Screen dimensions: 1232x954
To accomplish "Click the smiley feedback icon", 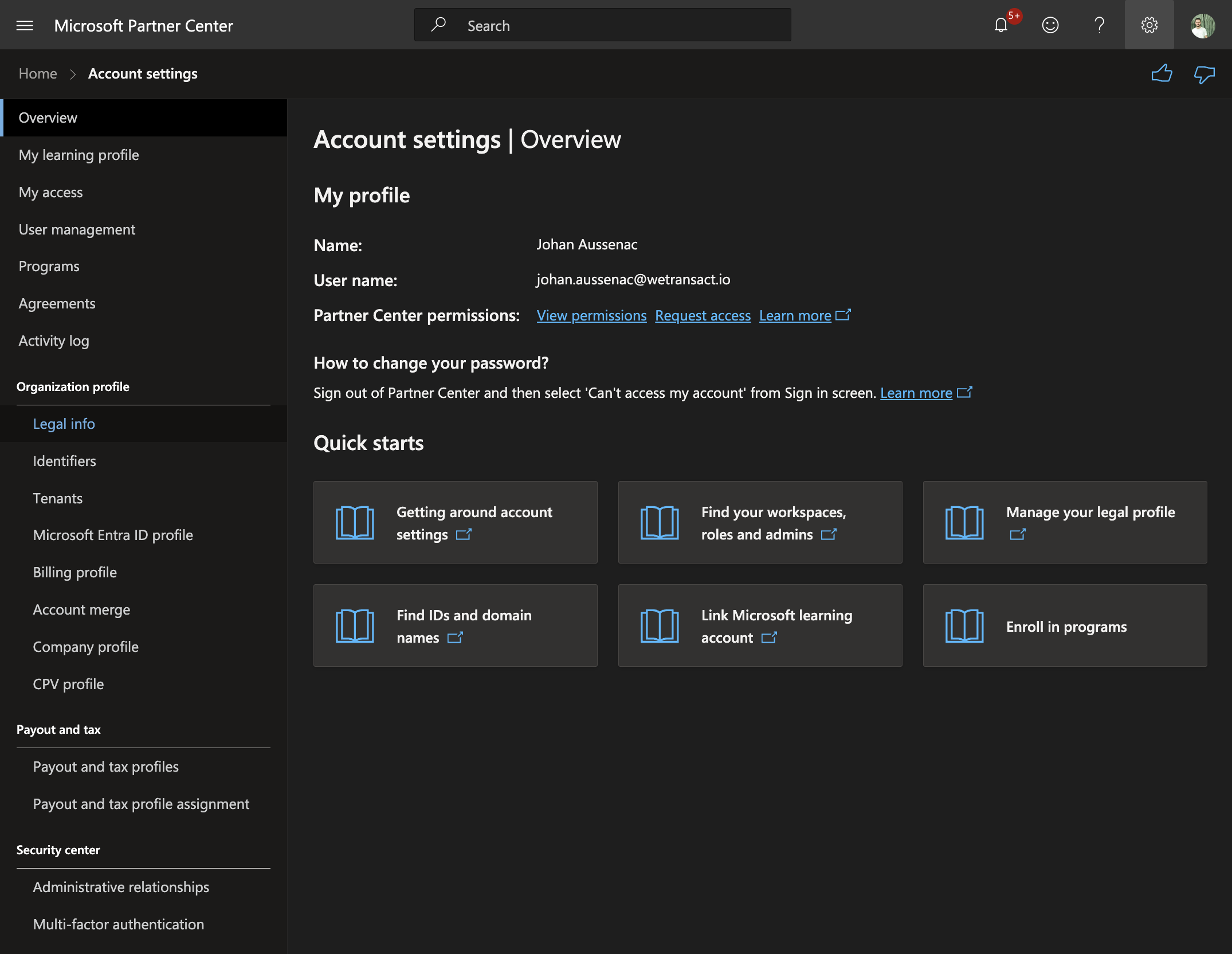I will click(1050, 25).
